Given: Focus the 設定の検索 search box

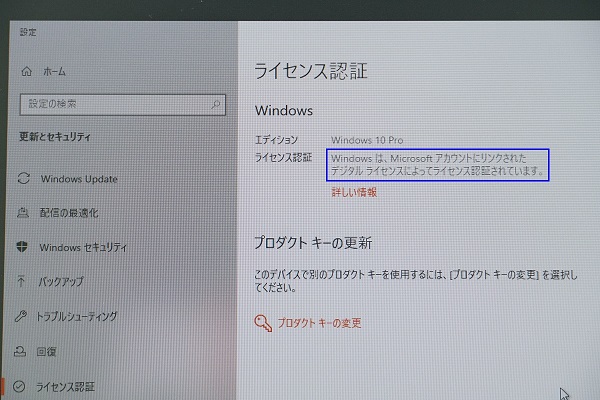Looking at the screenshot, I should click(x=122, y=104).
